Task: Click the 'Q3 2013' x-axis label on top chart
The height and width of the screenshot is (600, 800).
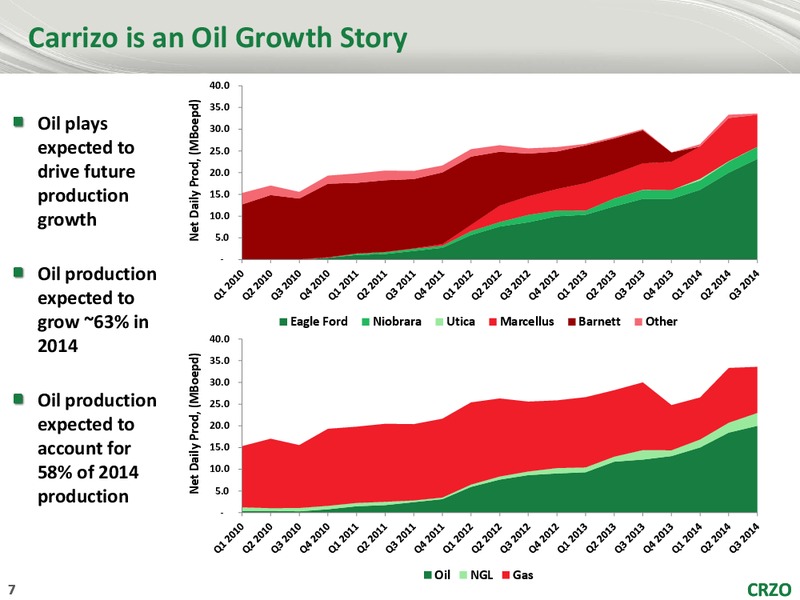Action: [630, 284]
